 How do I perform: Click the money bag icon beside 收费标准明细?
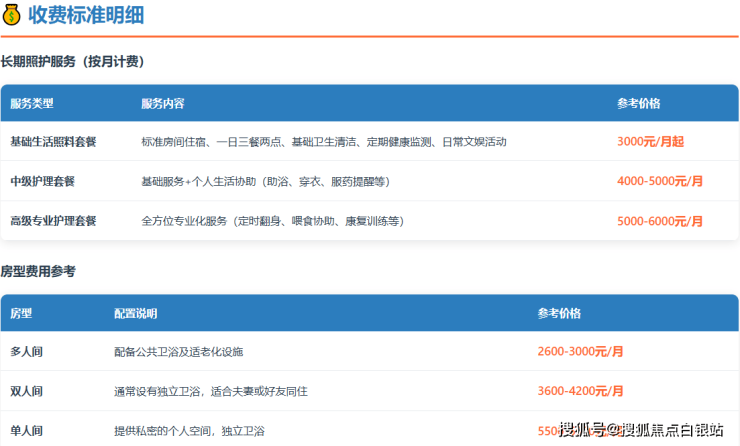(x=12, y=15)
